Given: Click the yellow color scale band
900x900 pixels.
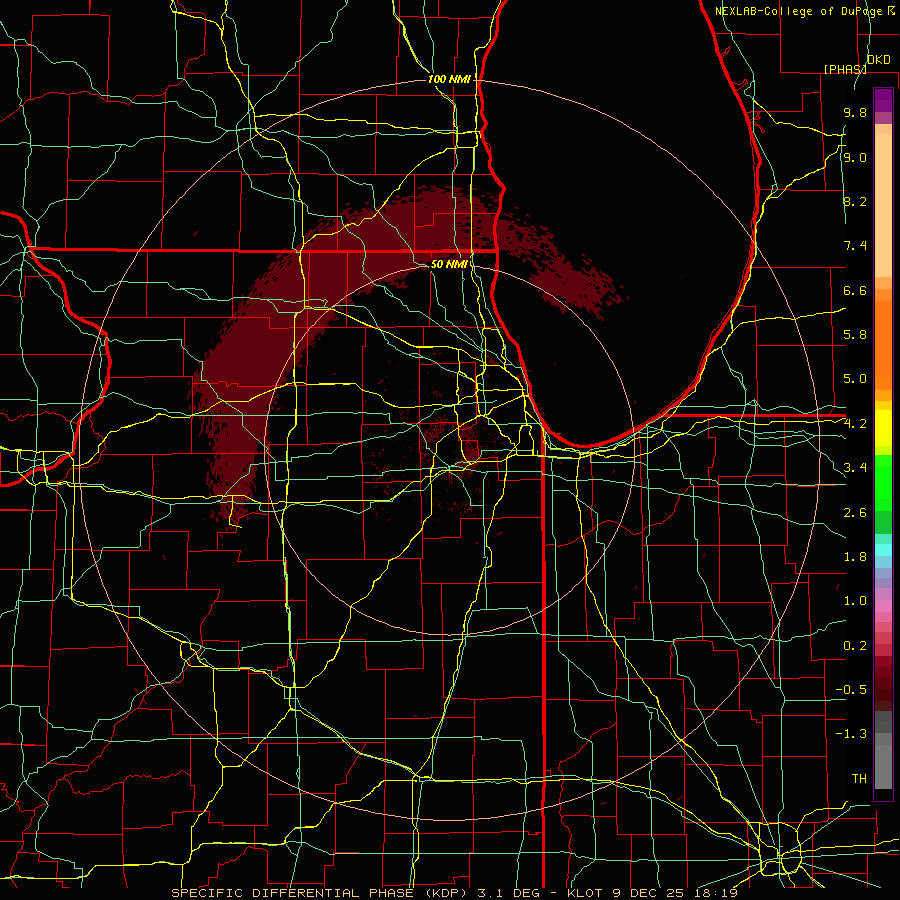Looking at the screenshot, I should tap(883, 428).
